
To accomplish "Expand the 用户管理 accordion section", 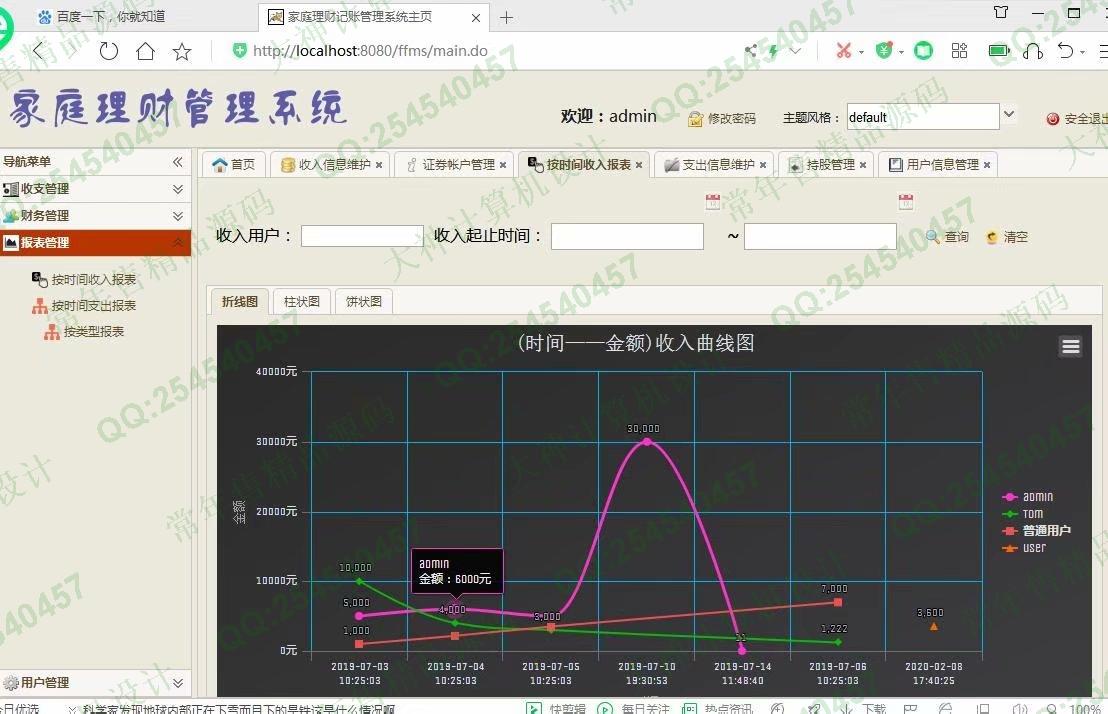I will coord(95,683).
